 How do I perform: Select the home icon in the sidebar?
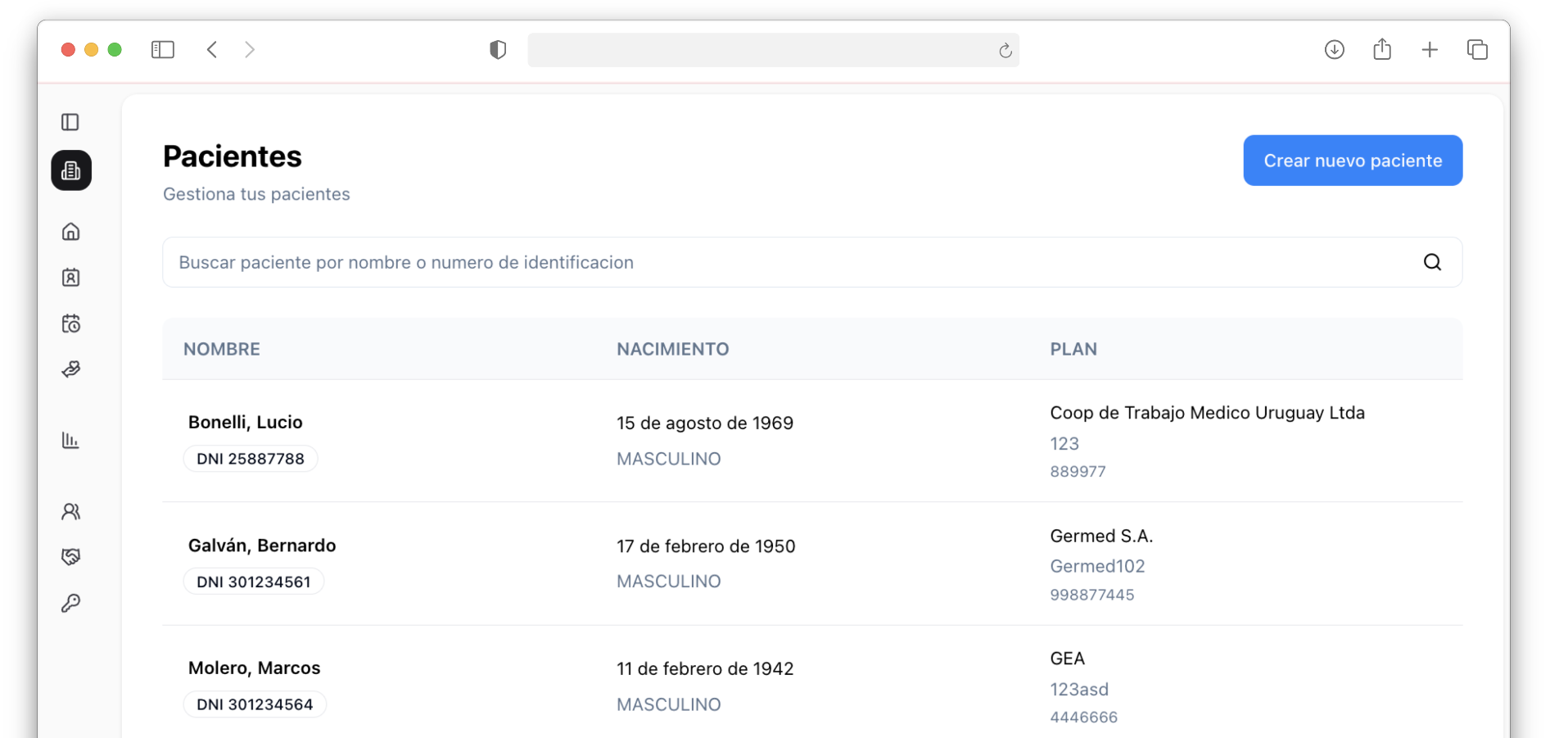pyautogui.click(x=71, y=232)
